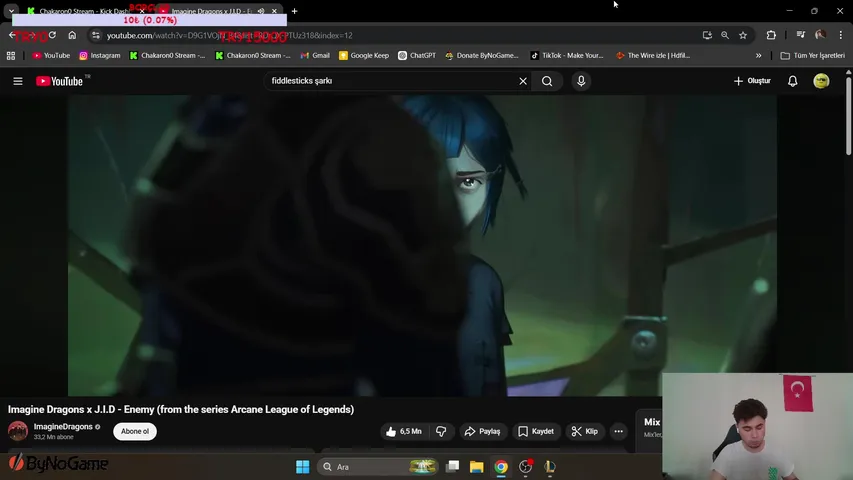Clear the search text with X icon

(x=523, y=81)
